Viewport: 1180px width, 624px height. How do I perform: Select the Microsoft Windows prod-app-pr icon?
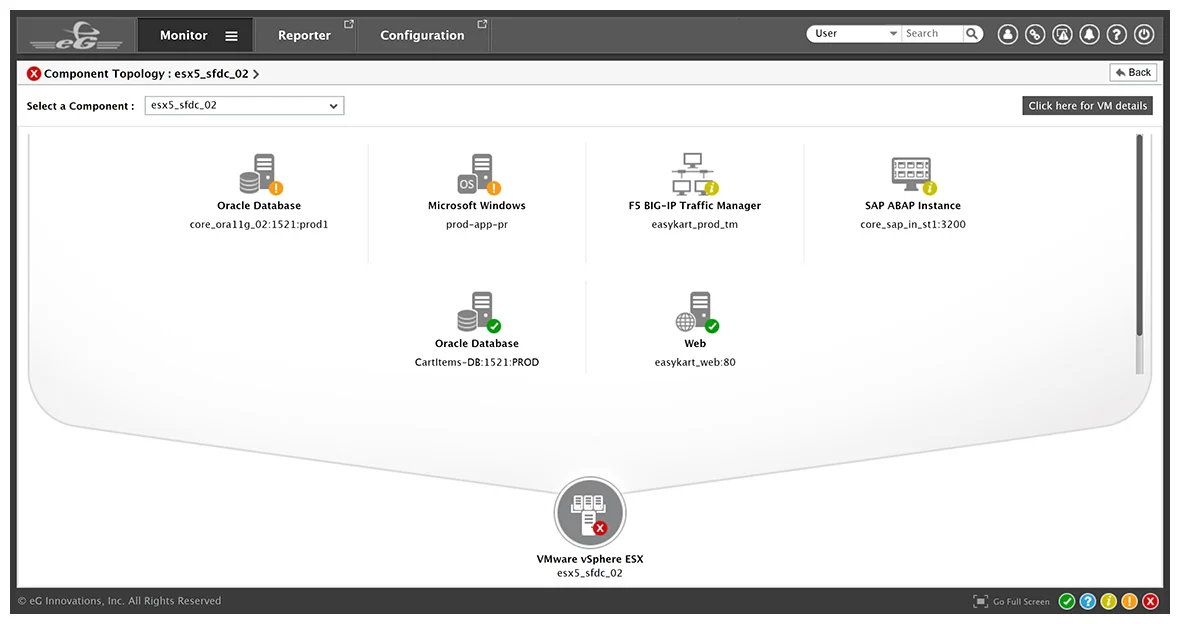click(x=478, y=174)
